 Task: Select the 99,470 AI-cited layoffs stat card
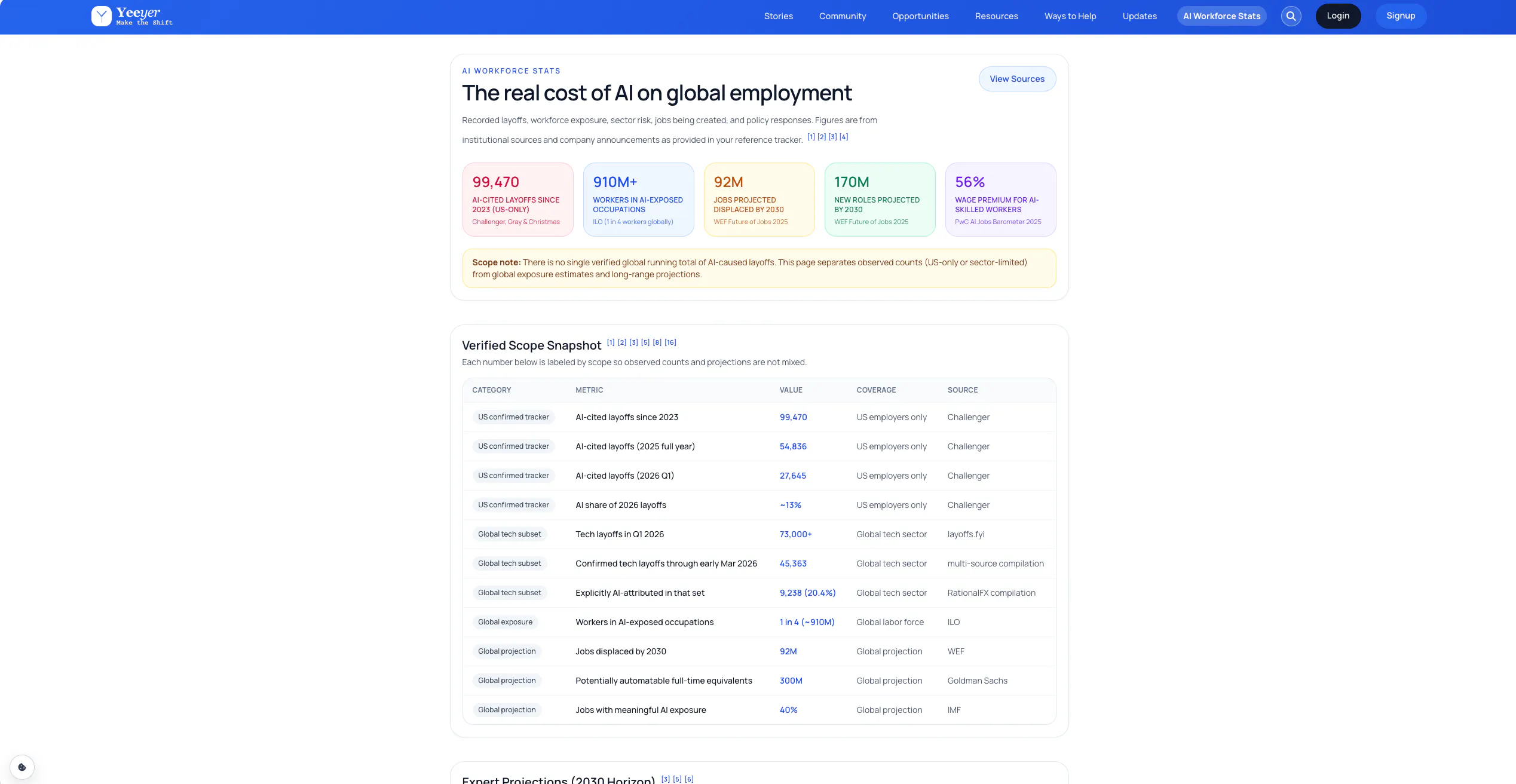click(x=517, y=200)
